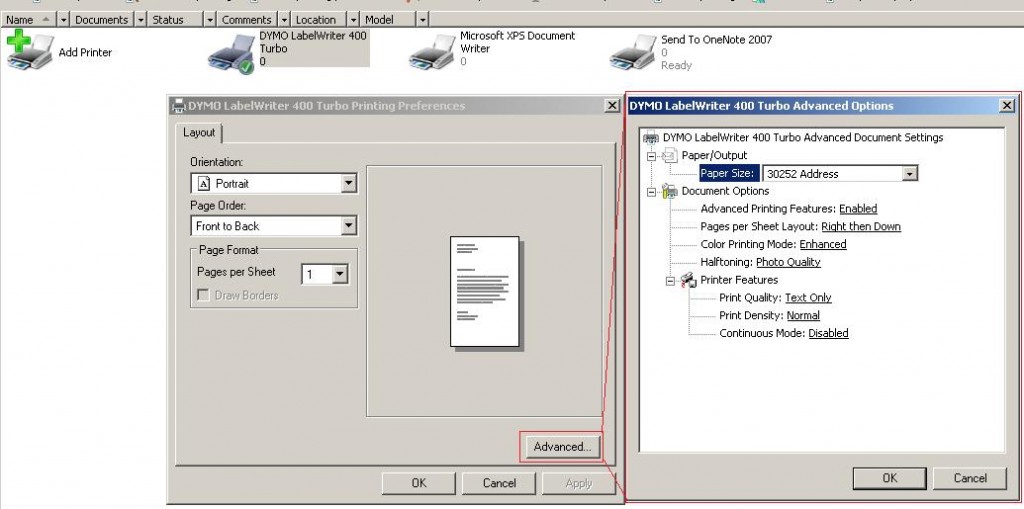1024x509 pixels.
Task: Sort by the Name column header
Action: tap(29, 20)
